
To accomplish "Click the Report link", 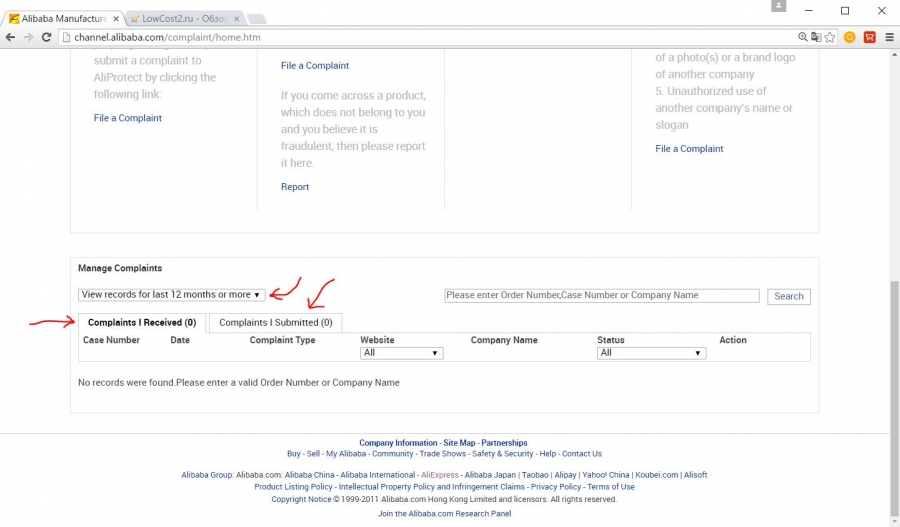I will pos(294,187).
